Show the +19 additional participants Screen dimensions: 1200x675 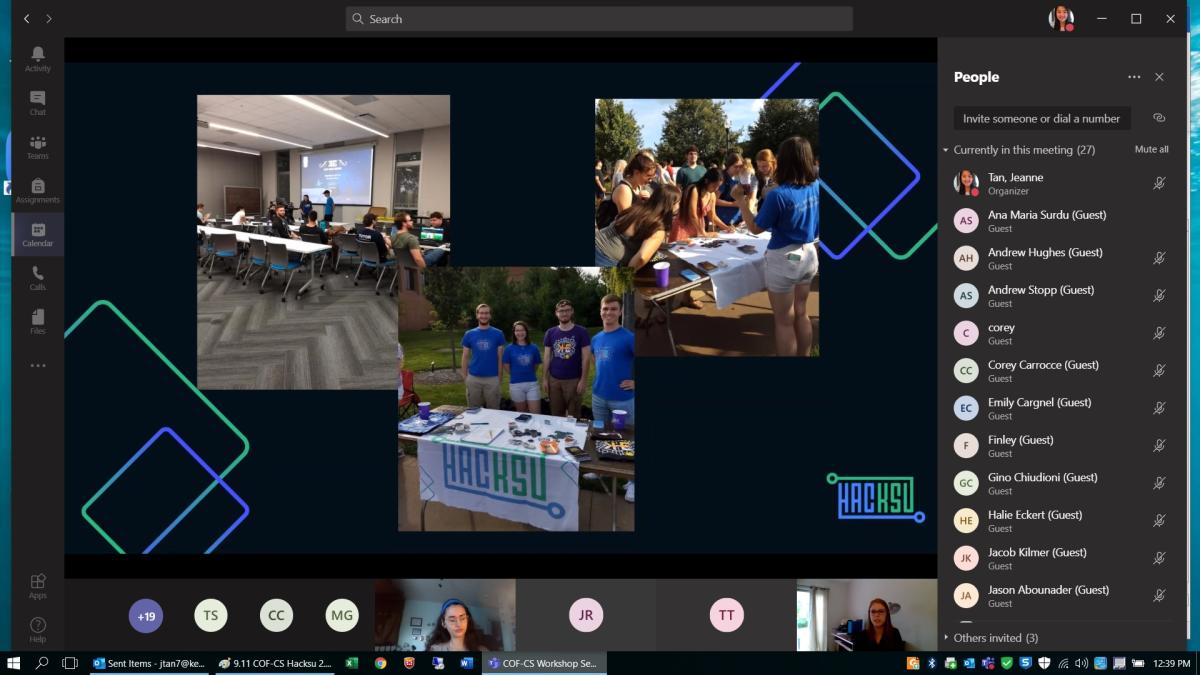[146, 616]
